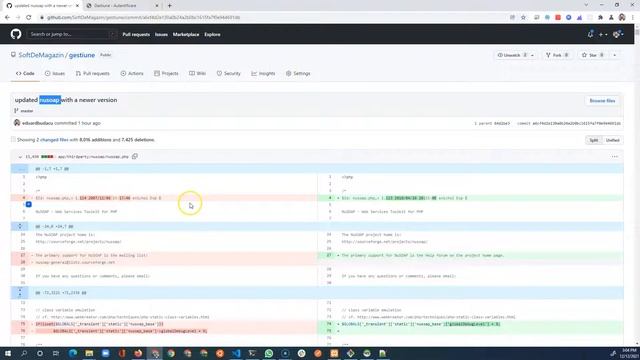Open the Windows Start menu
Viewport: 640px width, 360px height.
point(7,353)
